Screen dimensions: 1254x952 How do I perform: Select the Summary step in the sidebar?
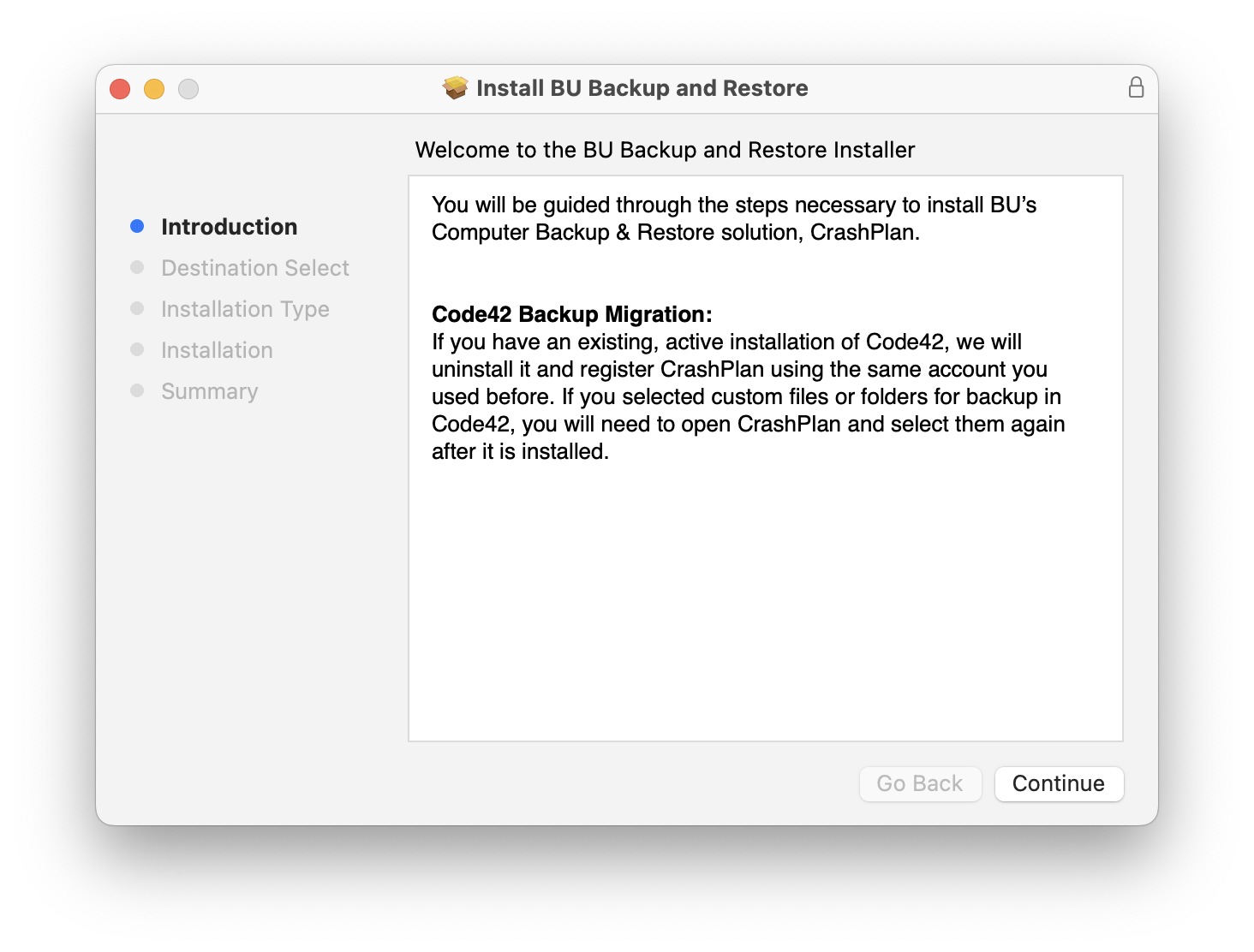(209, 390)
